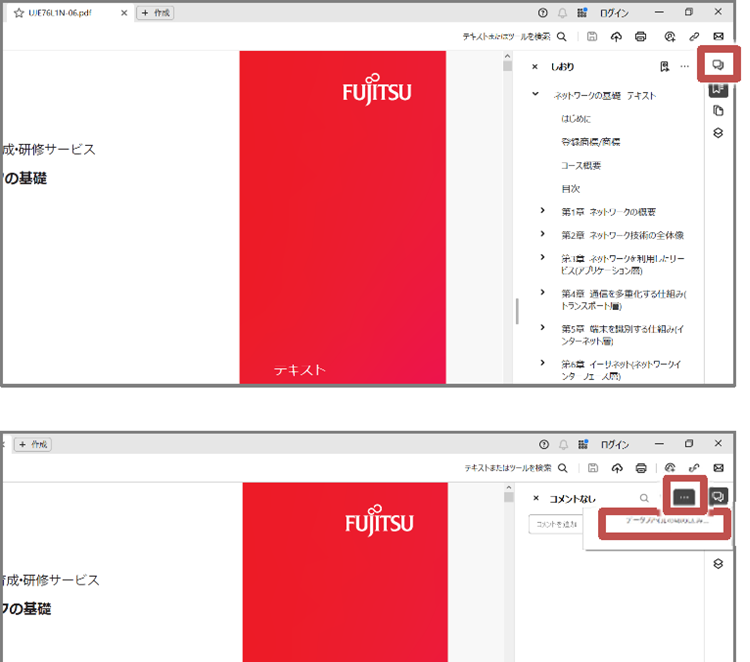This screenshot has height=662, width=750.
Task: Expand 第6章 イーサネット chevron
Action: click(542, 363)
